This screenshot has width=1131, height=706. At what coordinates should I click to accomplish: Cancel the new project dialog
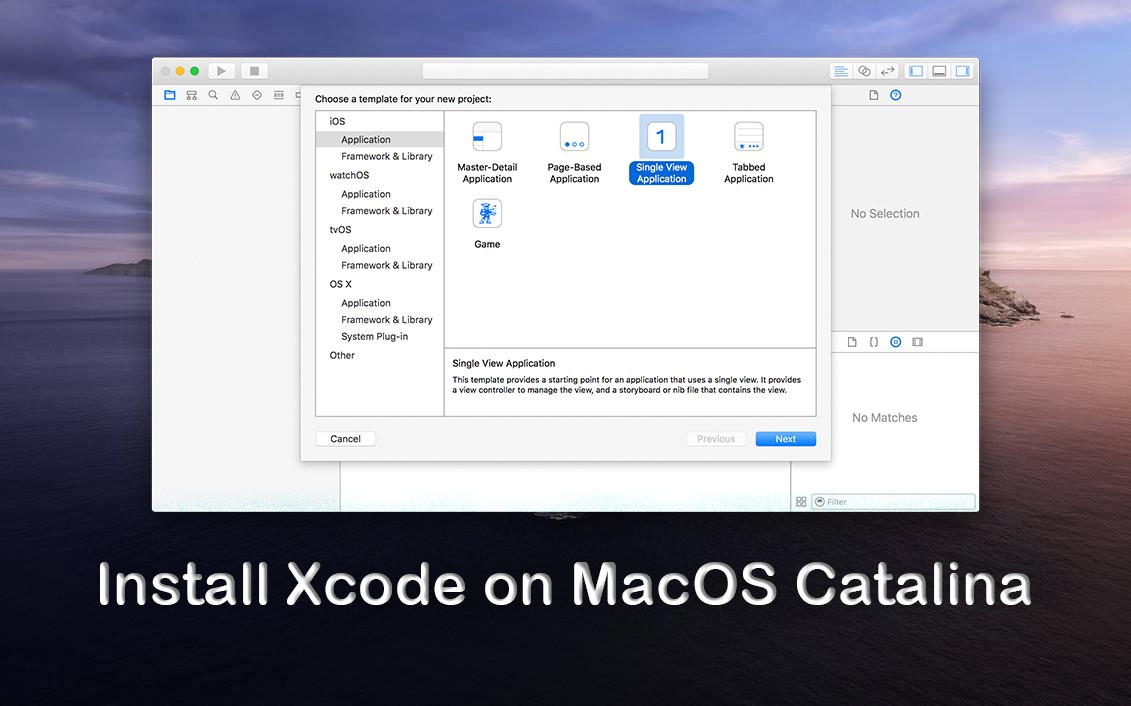coord(346,438)
